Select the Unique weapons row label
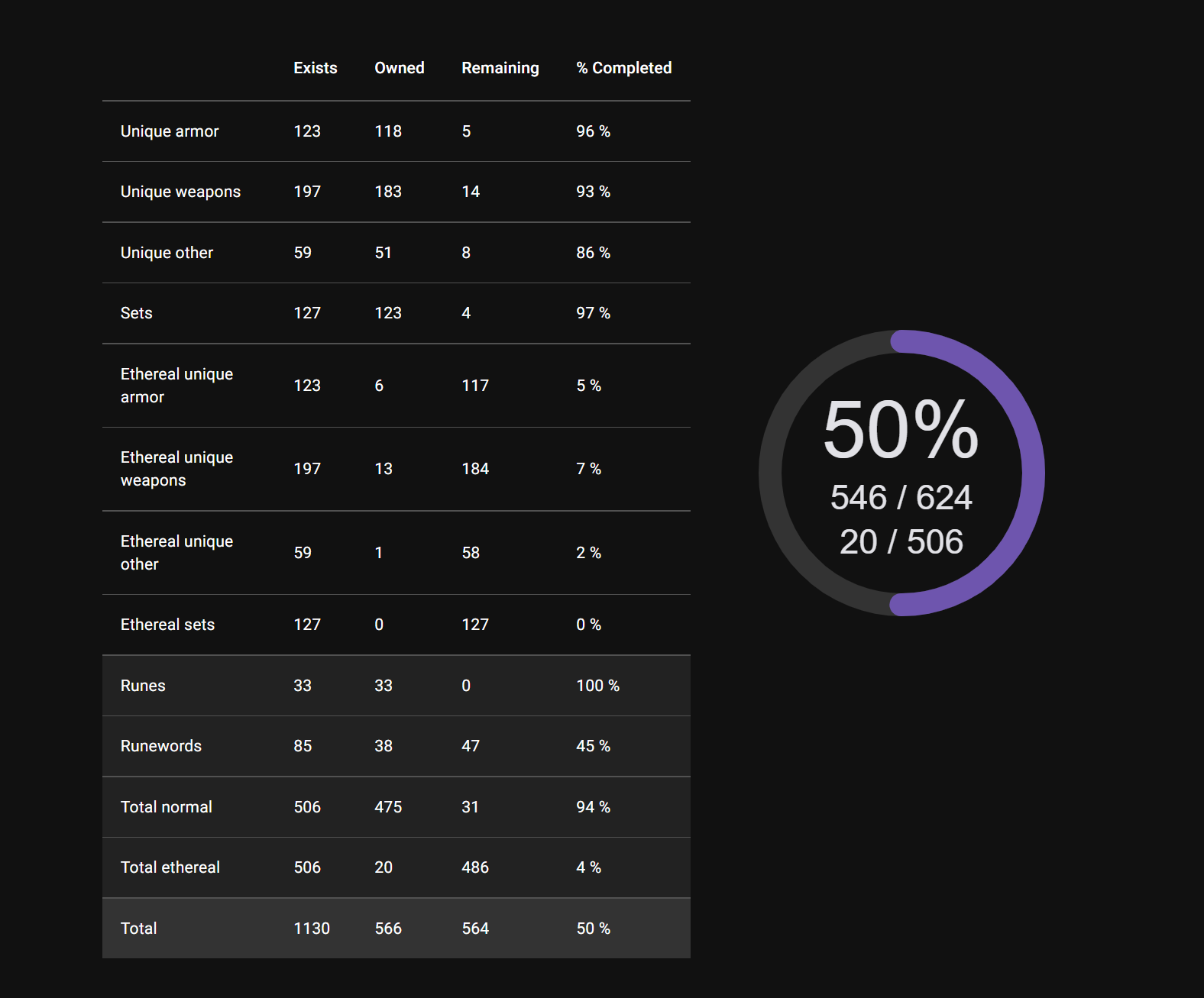The image size is (1204, 998). click(x=180, y=192)
